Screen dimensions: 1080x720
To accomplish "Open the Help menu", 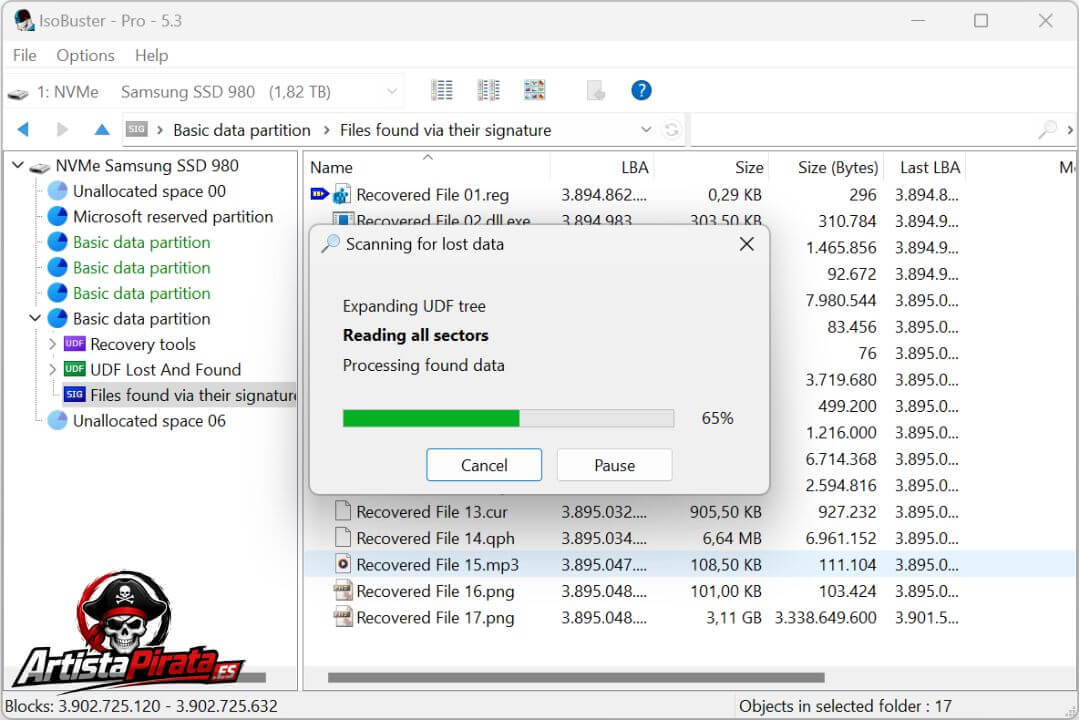I will click(152, 55).
